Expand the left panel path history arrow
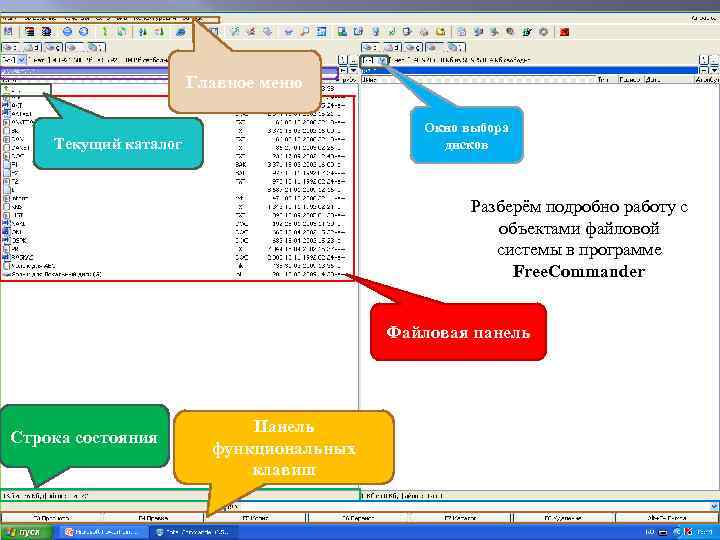The height and width of the screenshot is (540, 720). pos(353,70)
